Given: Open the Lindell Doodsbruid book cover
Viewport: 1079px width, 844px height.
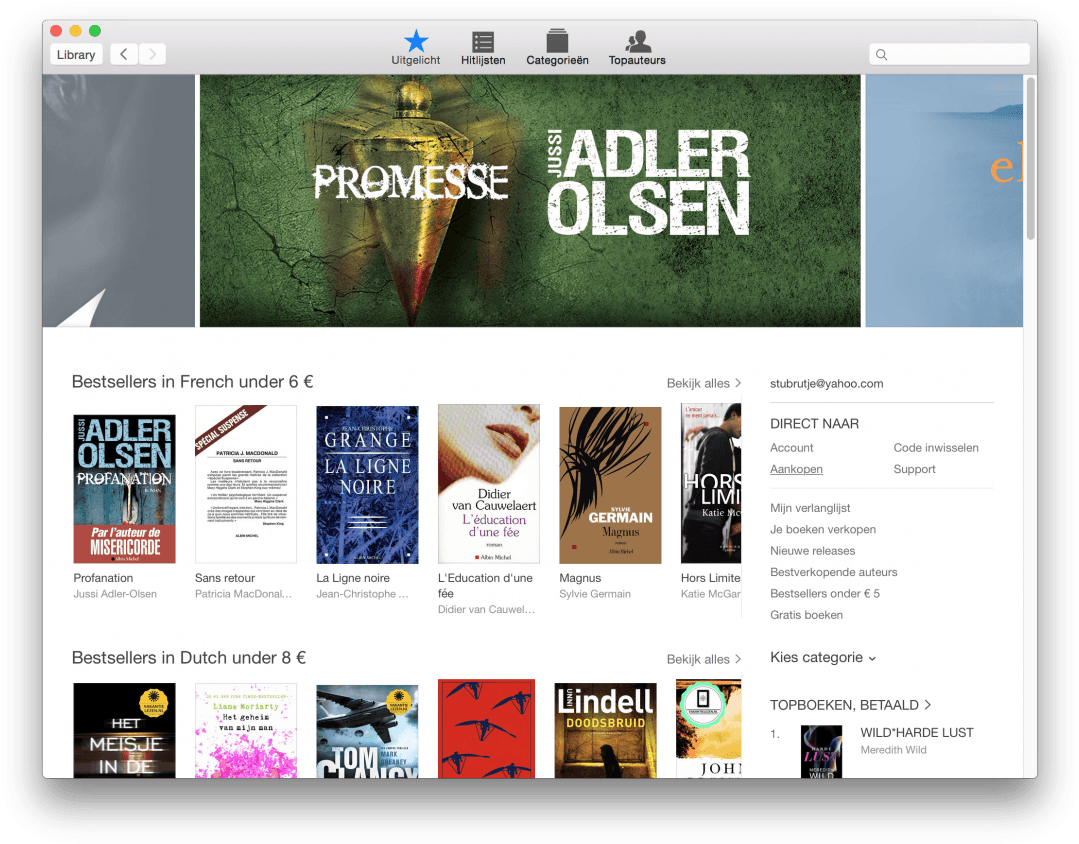Looking at the screenshot, I should point(606,730).
